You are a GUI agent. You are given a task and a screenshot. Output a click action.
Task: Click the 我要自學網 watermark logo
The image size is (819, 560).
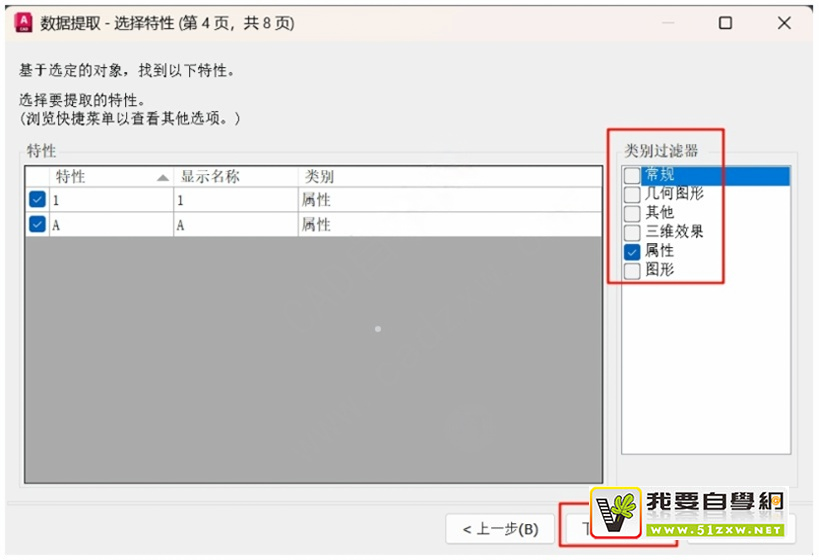coord(688,512)
